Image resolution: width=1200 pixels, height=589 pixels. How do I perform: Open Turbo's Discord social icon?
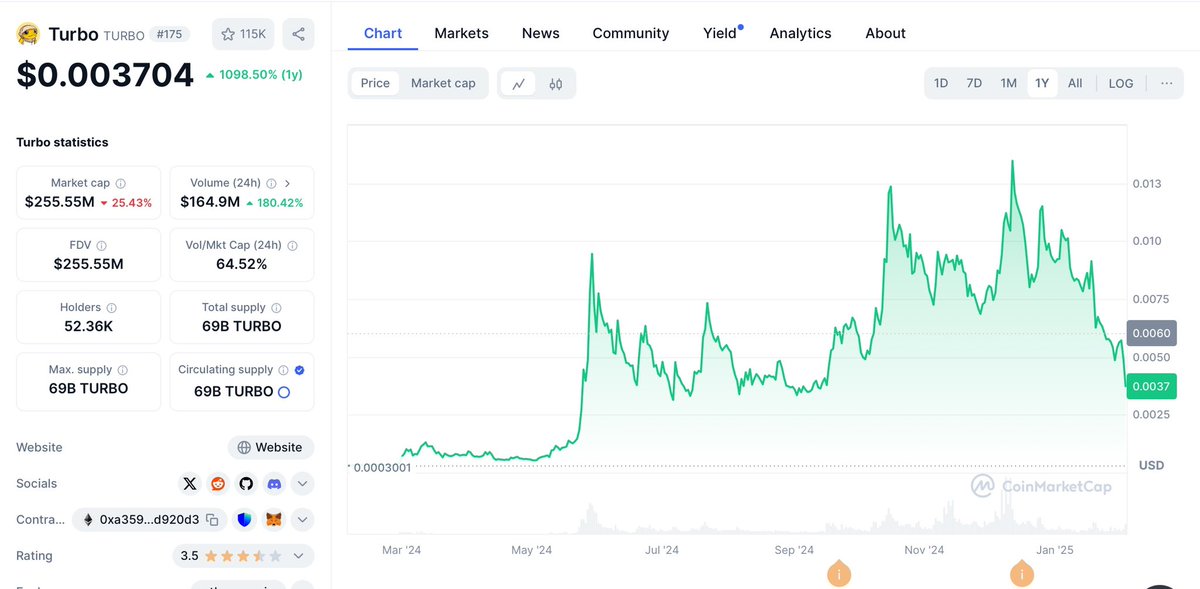coord(274,484)
